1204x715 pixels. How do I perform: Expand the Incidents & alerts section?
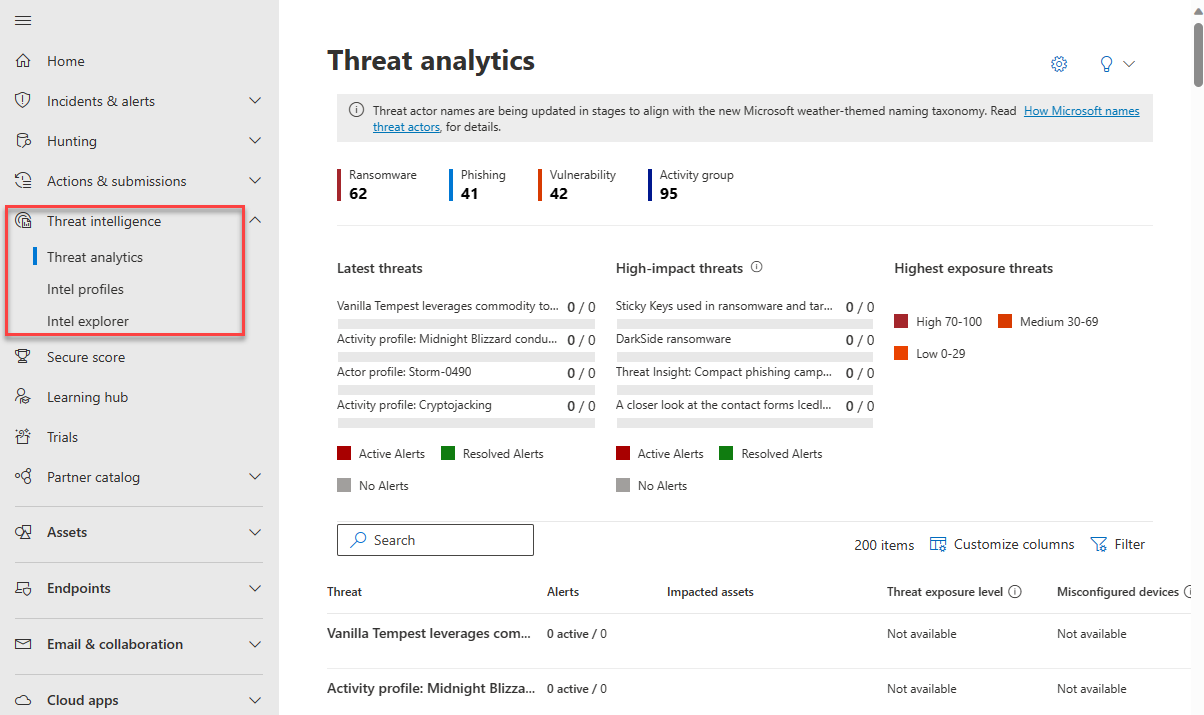click(x=255, y=101)
